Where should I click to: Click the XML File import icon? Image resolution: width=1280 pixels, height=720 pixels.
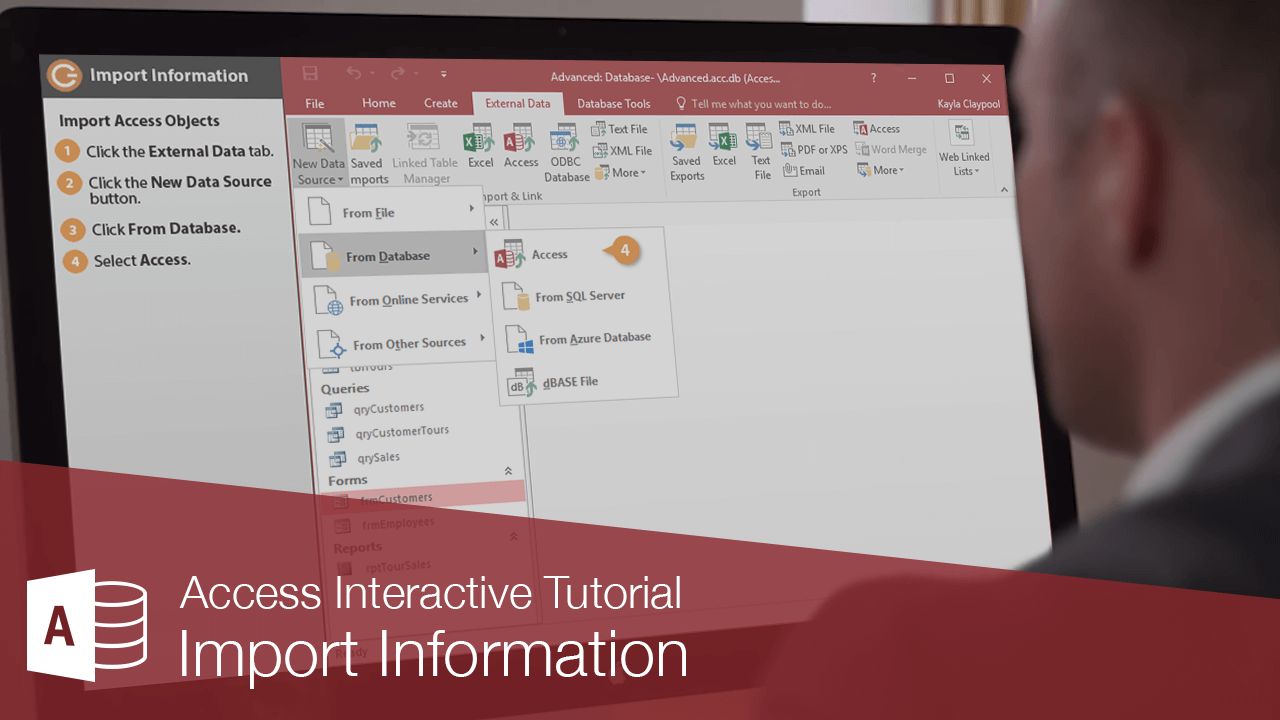coord(622,148)
